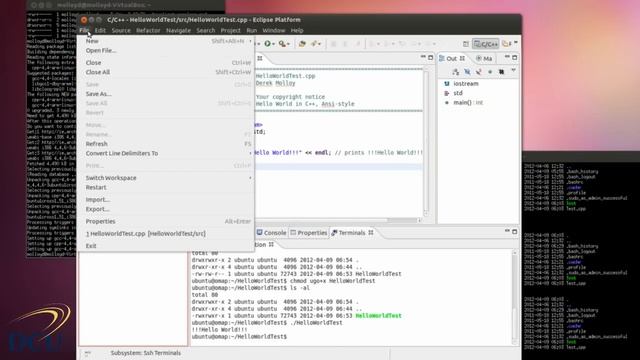Open the Navigate menu
Image resolution: width=640 pixels, height=360 pixels.
click(178, 30)
